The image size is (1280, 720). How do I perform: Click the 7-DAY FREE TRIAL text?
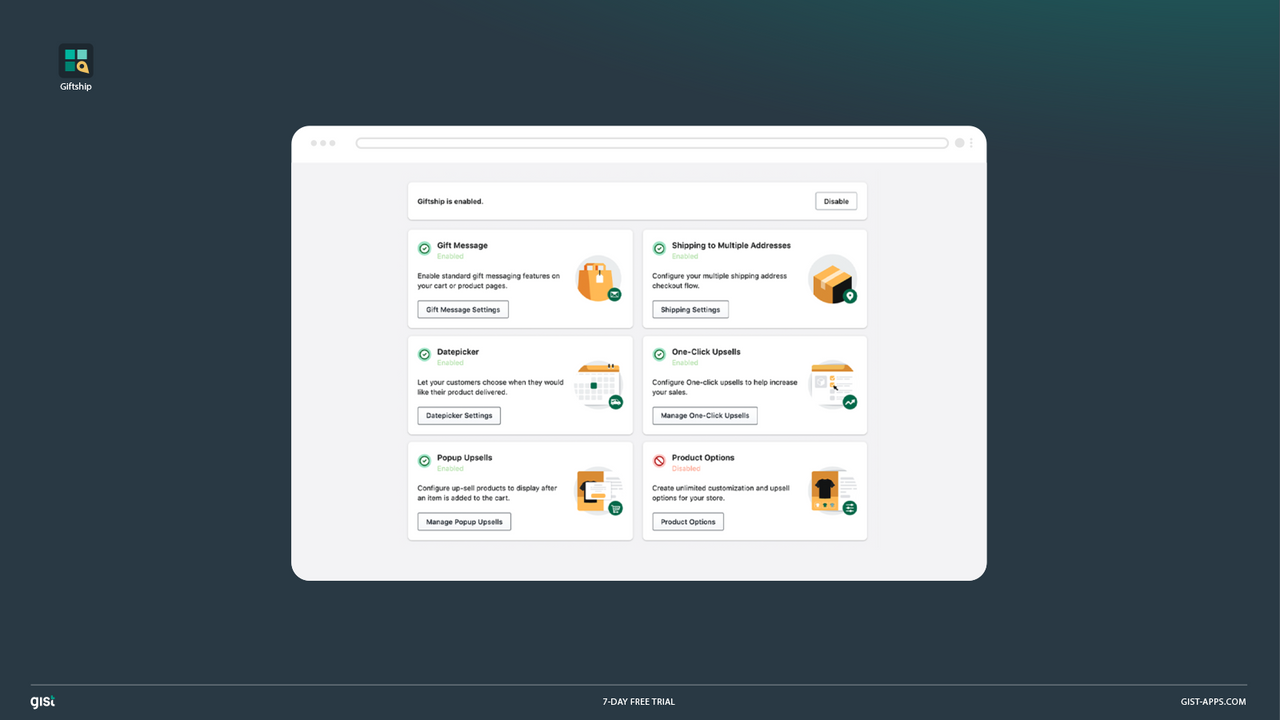[x=639, y=702]
